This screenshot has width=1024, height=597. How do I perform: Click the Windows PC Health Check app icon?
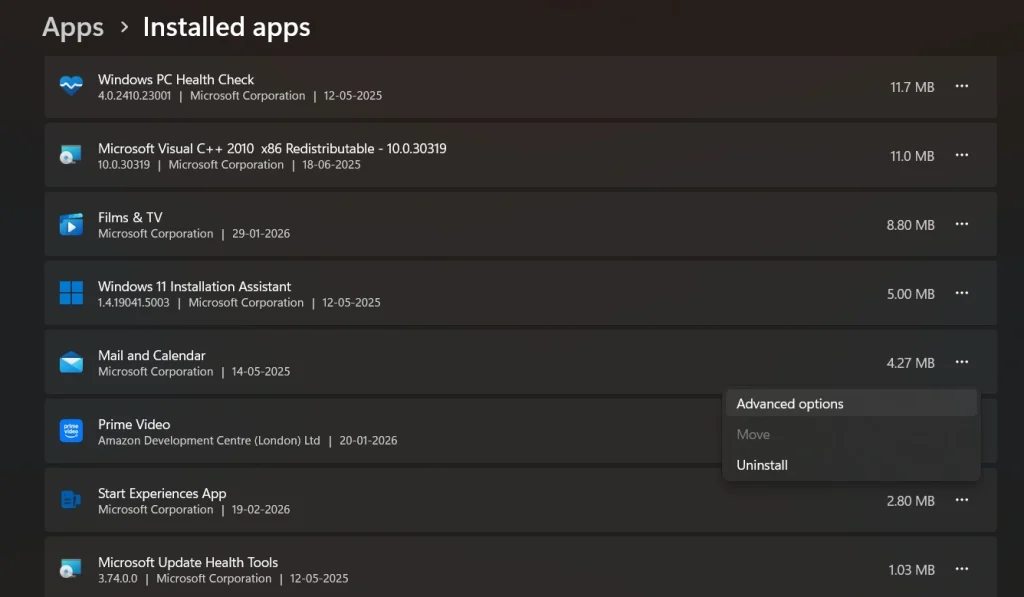(x=70, y=86)
